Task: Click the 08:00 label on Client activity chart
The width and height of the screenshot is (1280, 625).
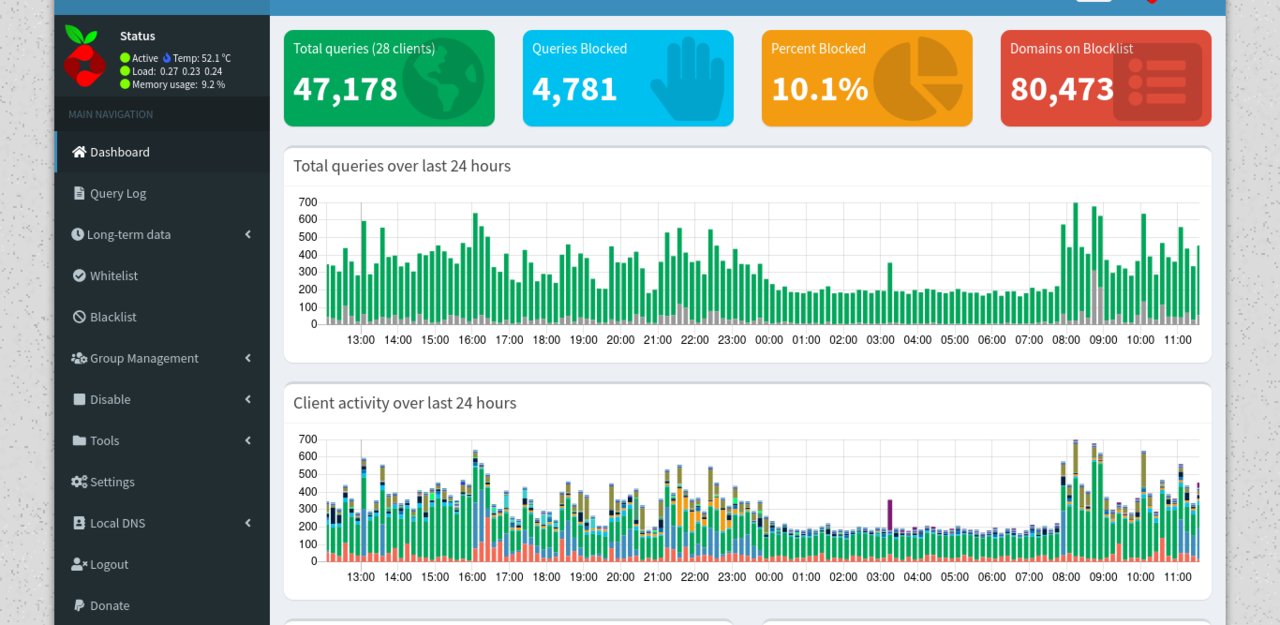Action: click(x=1066, y=577)
